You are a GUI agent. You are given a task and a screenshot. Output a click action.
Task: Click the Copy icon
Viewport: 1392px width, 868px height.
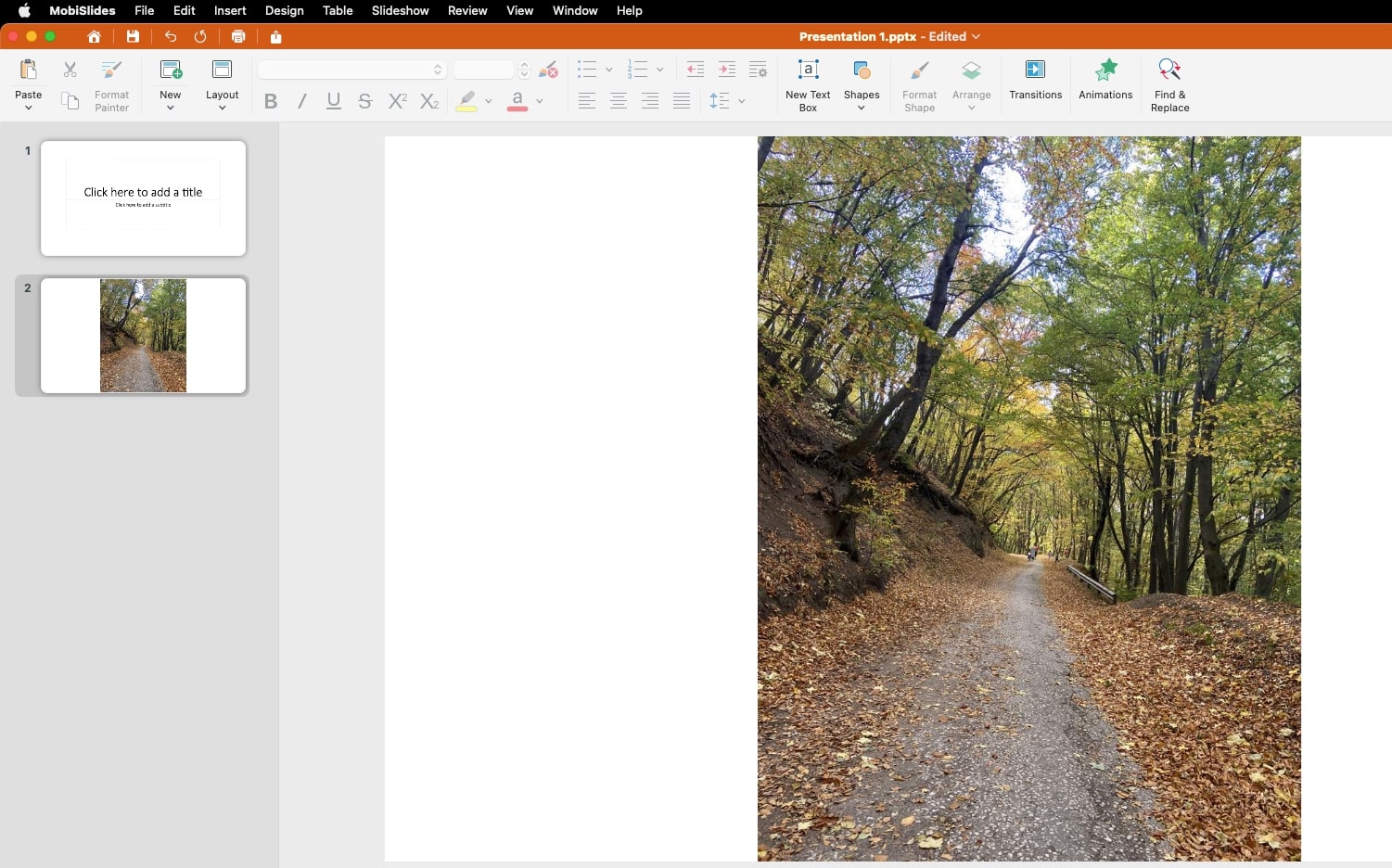[69, 100]
